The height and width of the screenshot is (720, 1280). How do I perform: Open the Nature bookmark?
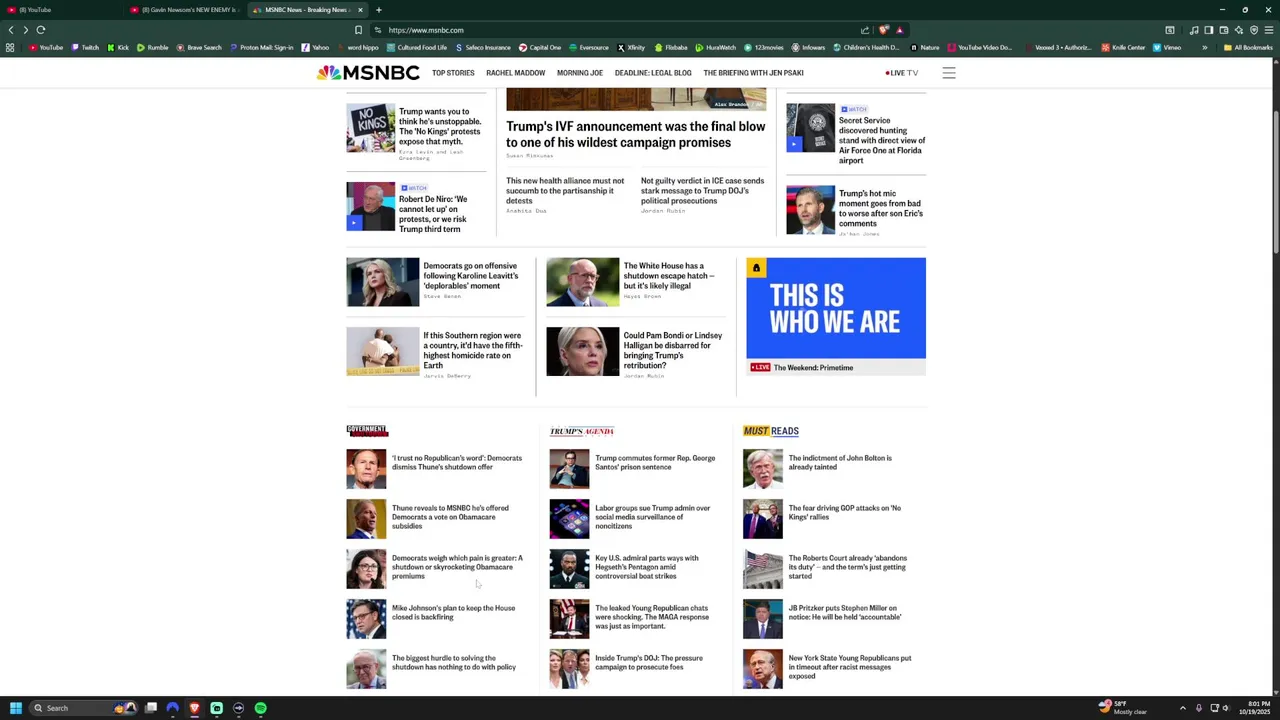[x=925, y=47]
